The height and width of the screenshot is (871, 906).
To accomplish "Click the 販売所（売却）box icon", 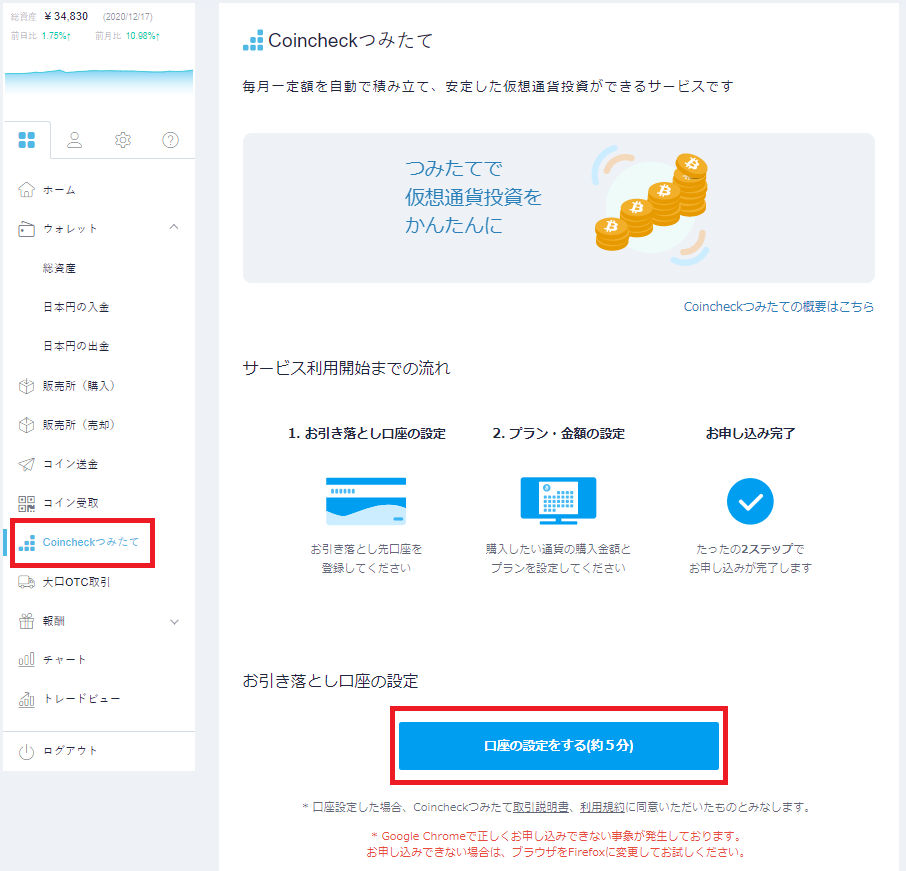I will pos(26,425).
